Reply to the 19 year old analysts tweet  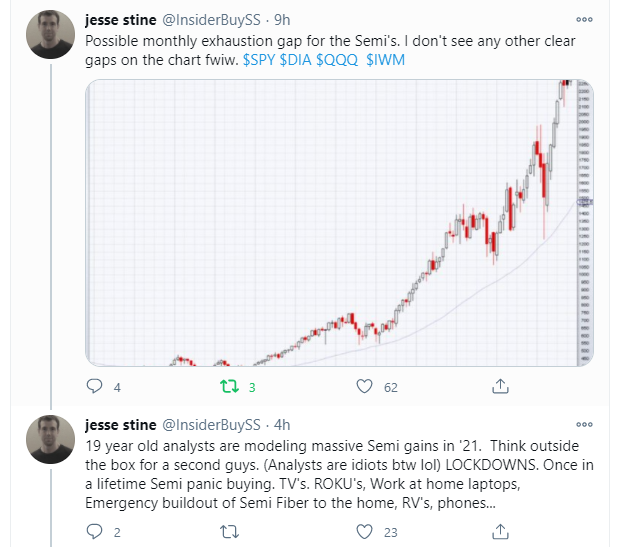(96, 533)
